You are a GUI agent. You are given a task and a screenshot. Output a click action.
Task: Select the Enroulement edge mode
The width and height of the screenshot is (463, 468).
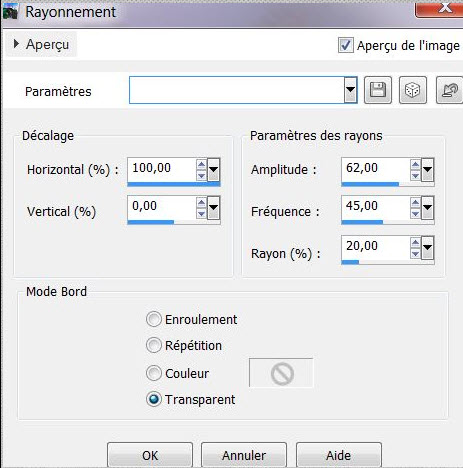coord(154,319)
